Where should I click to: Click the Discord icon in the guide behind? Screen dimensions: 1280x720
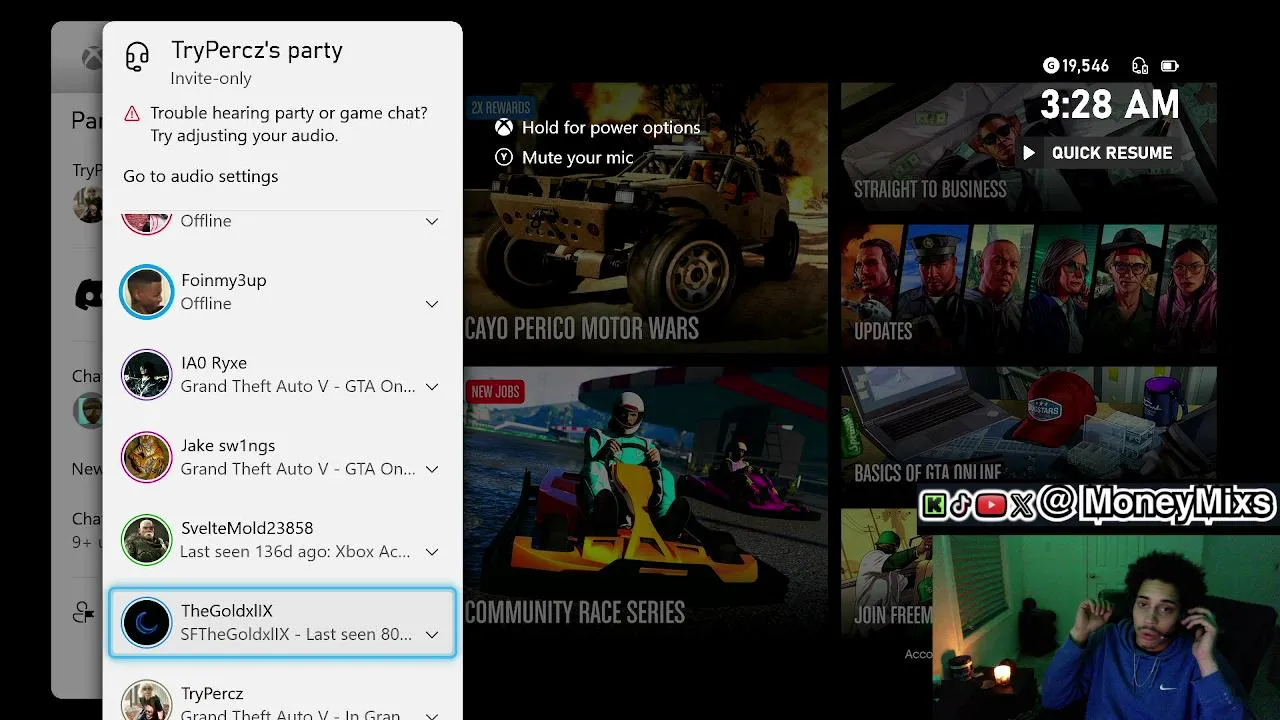click(90, 294)
